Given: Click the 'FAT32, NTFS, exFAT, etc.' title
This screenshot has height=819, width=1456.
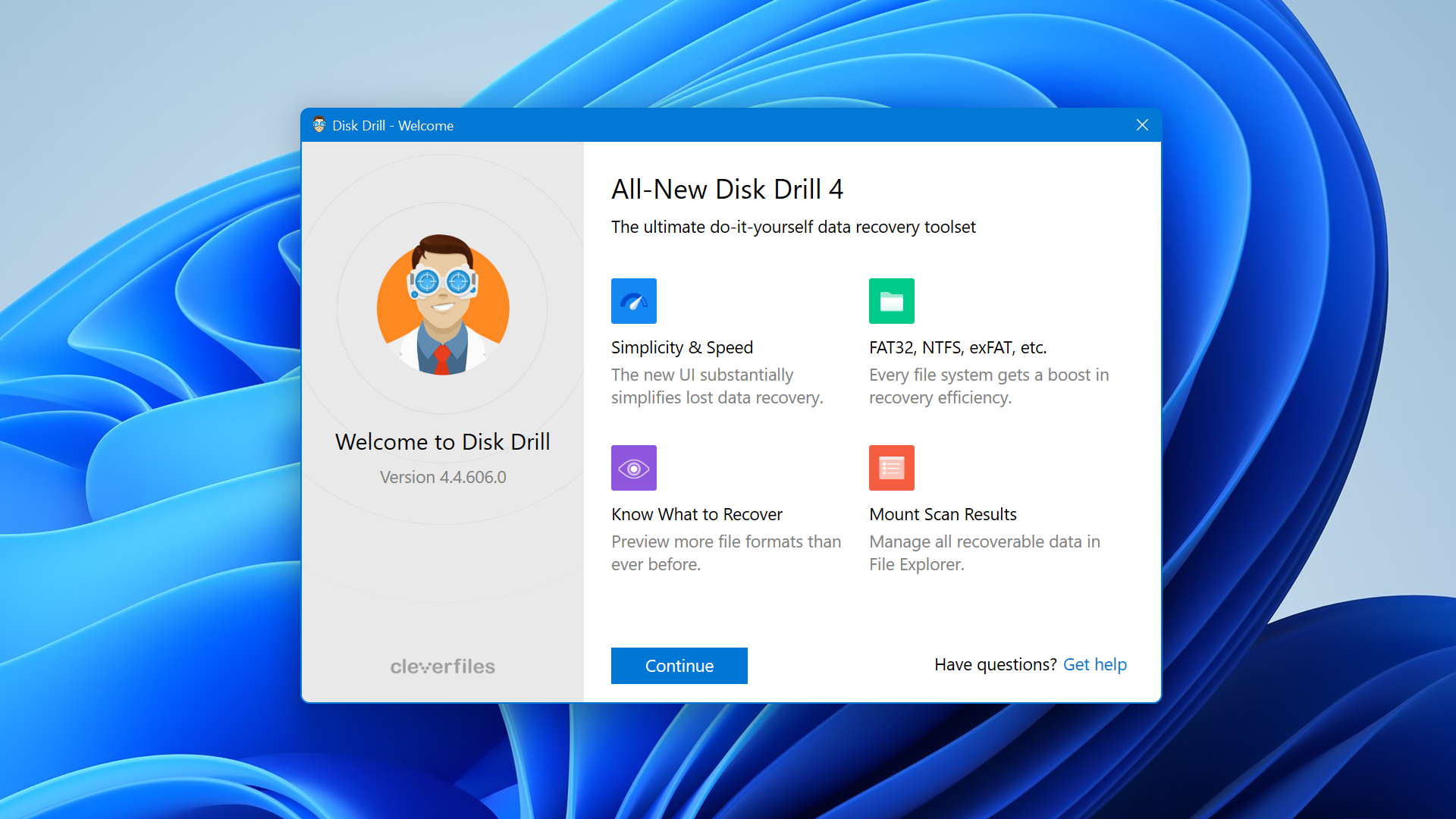Looking at the screenshot, I should coord(958,347).
